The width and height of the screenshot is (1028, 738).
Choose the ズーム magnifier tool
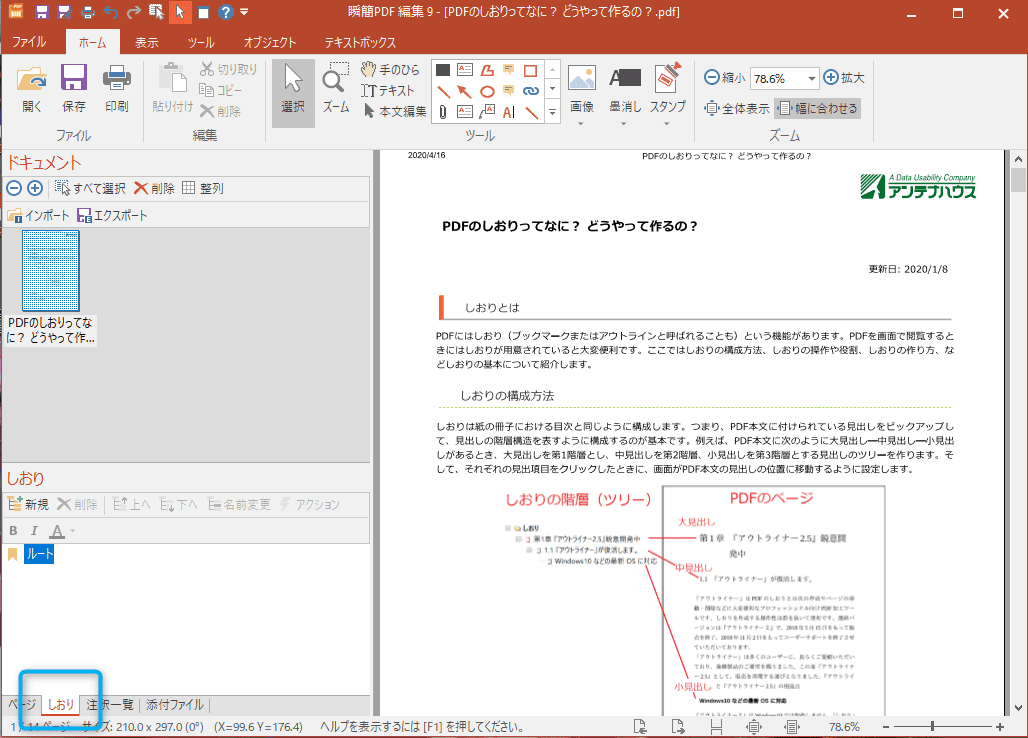tap(335, 86)
